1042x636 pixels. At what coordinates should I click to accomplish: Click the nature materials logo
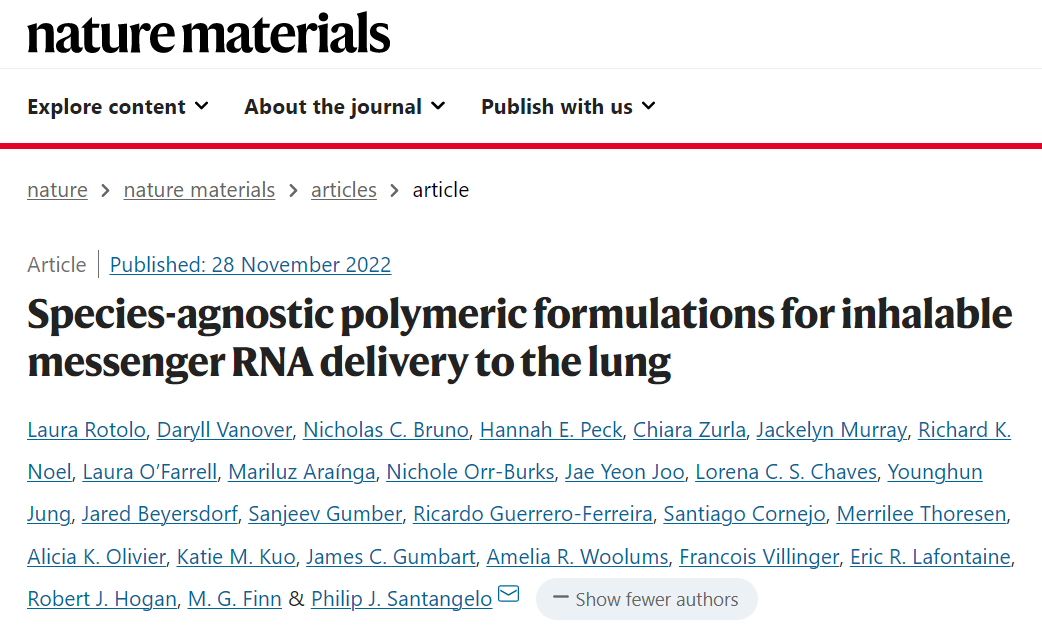[x=209, y=33]
